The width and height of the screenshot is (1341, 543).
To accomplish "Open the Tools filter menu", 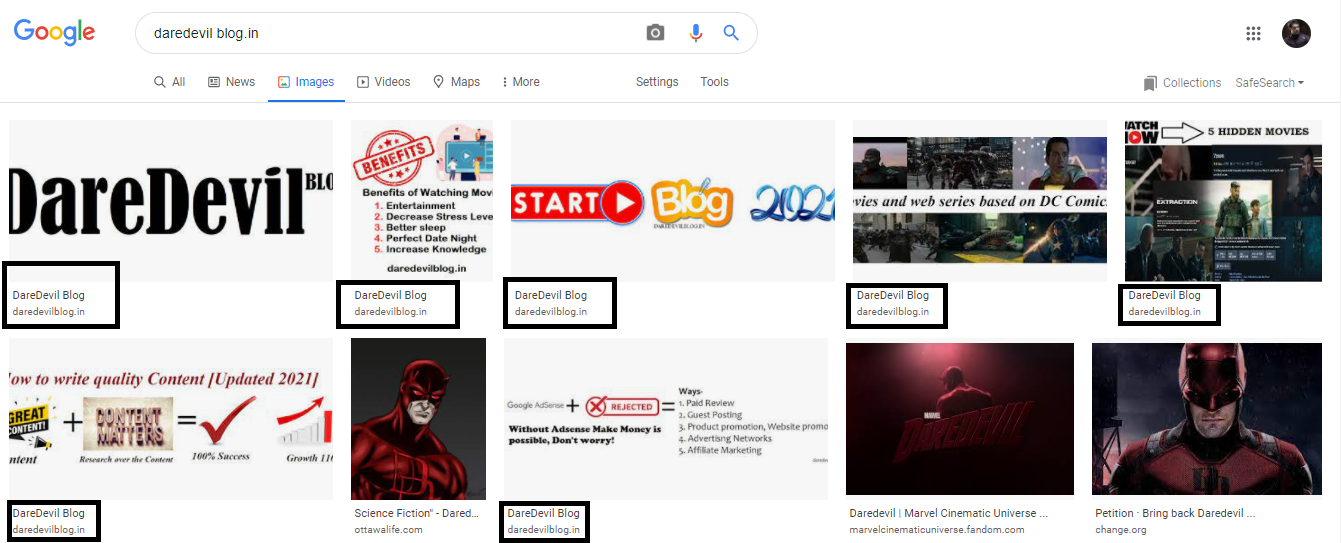I will tap(714, 82).
